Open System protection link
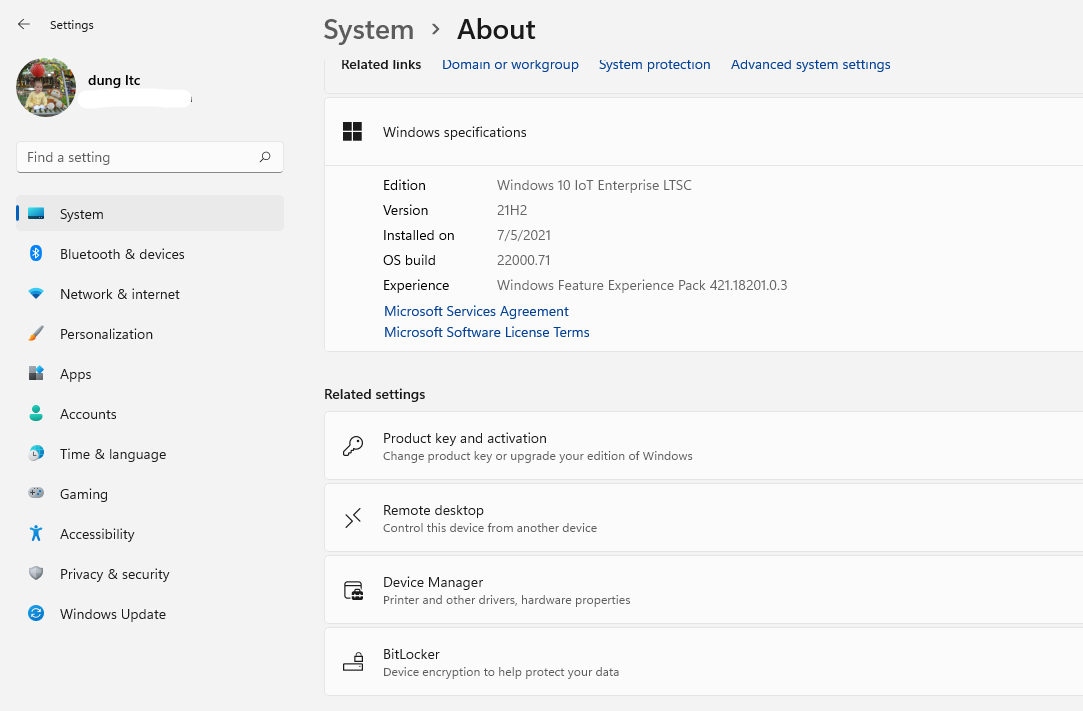 (654, 65)
